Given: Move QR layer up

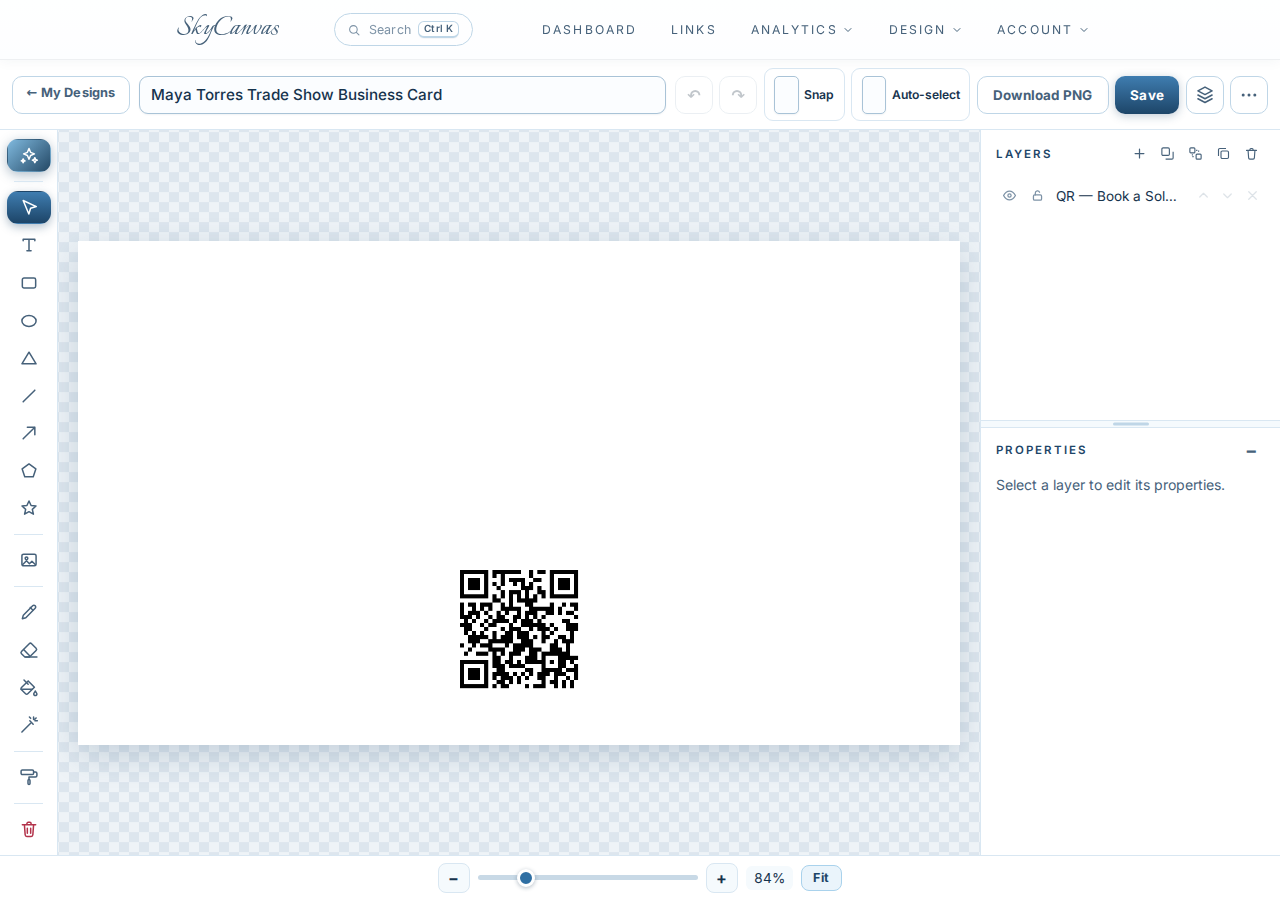Looking at the screenshot, I should [1203, 196].
